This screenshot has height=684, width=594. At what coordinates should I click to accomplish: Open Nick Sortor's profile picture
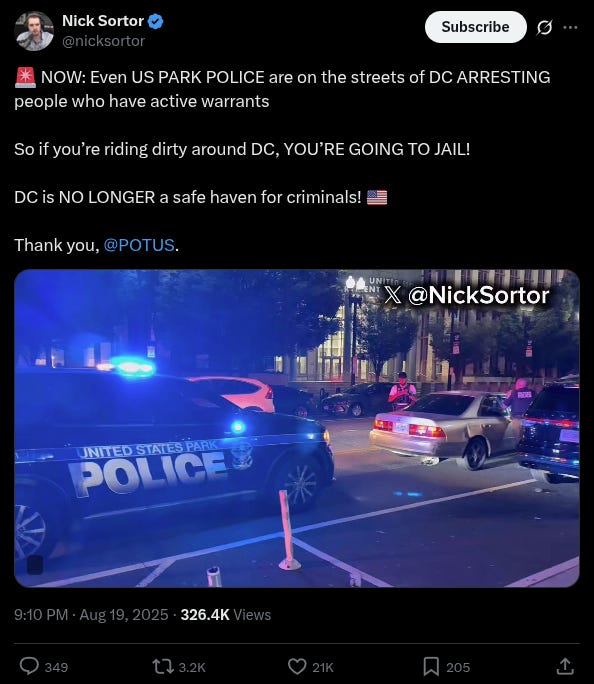pyautogui.click(x=34, y=31)
